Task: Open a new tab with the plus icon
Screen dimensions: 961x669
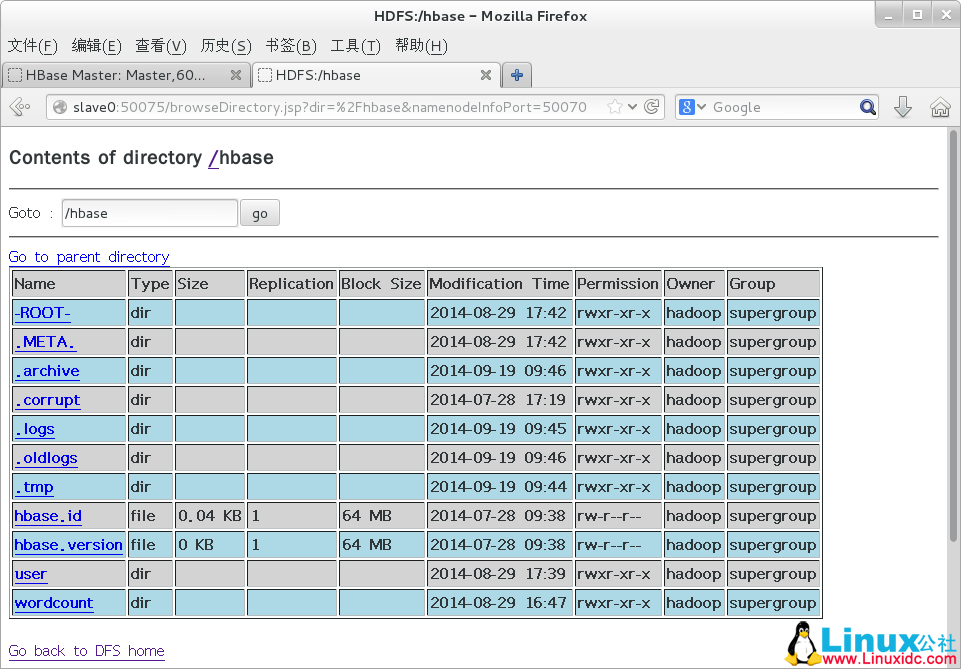Action: point(516,75)
